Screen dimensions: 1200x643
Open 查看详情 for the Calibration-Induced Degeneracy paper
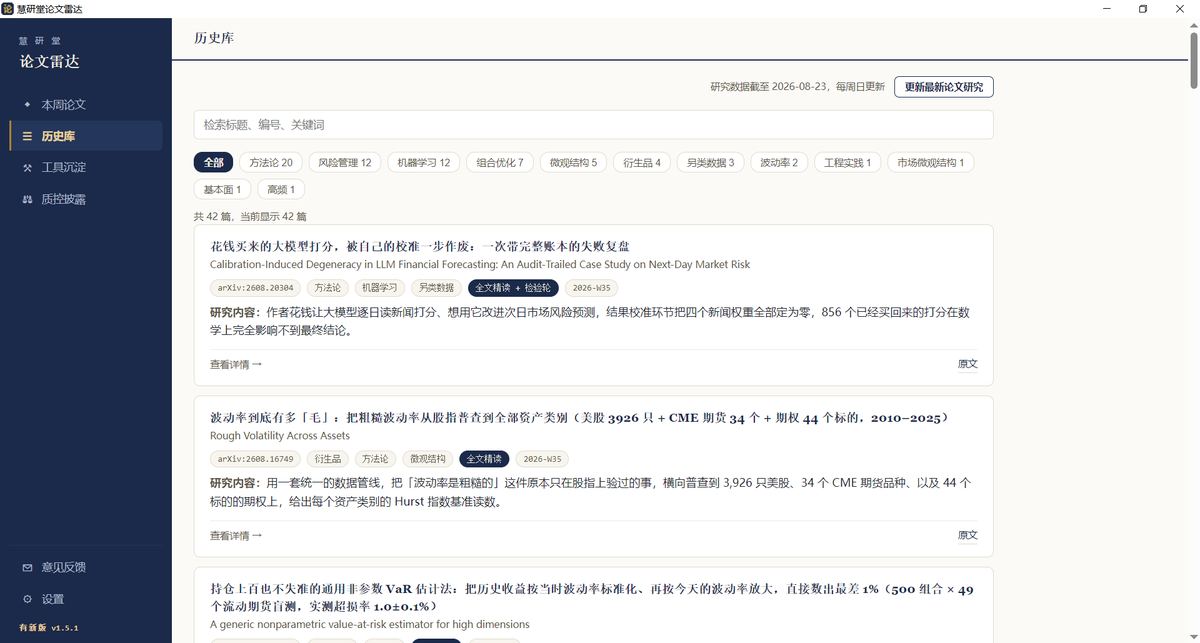click(x=236, y=364)
